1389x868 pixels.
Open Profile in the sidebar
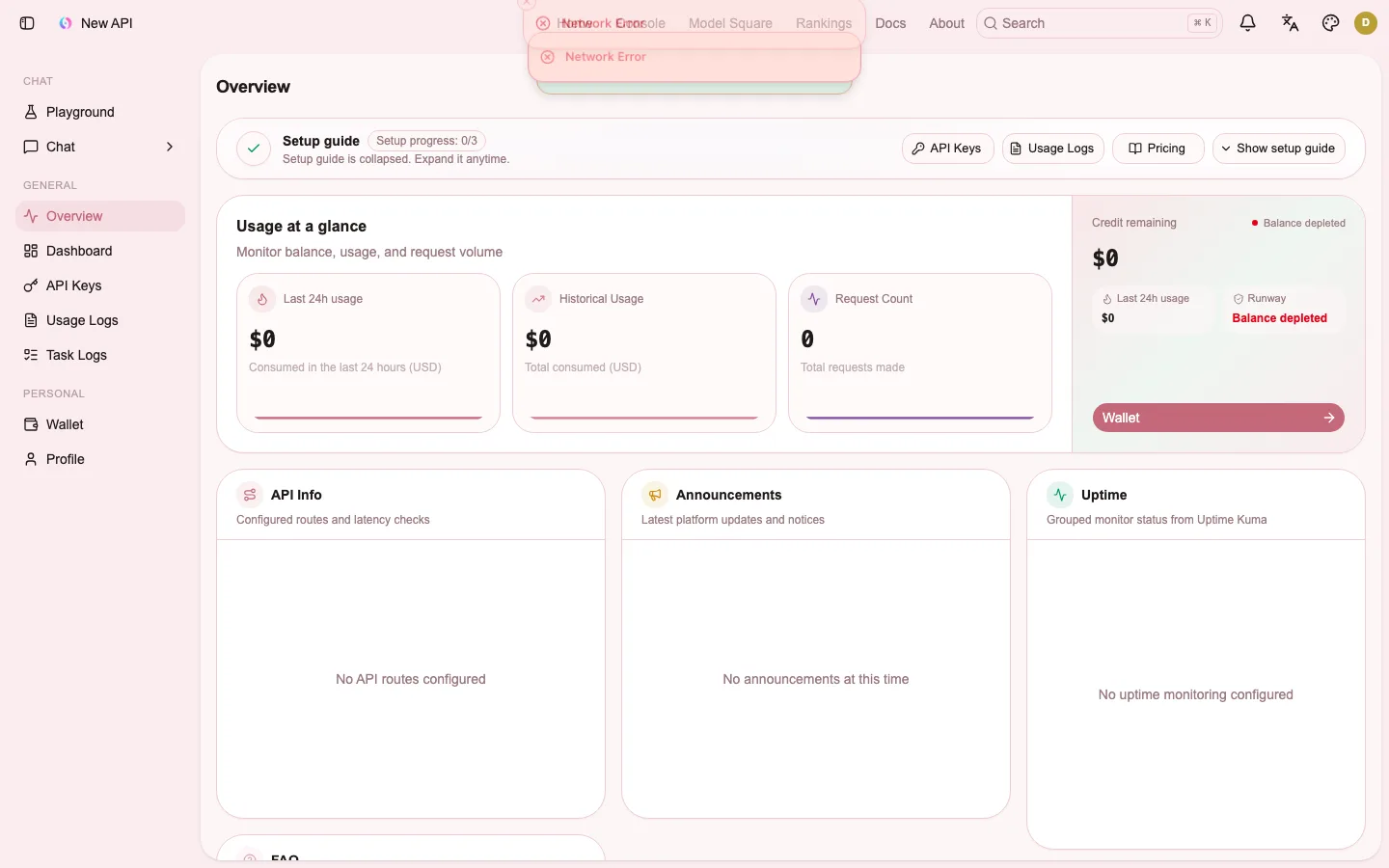coord(100,459)
